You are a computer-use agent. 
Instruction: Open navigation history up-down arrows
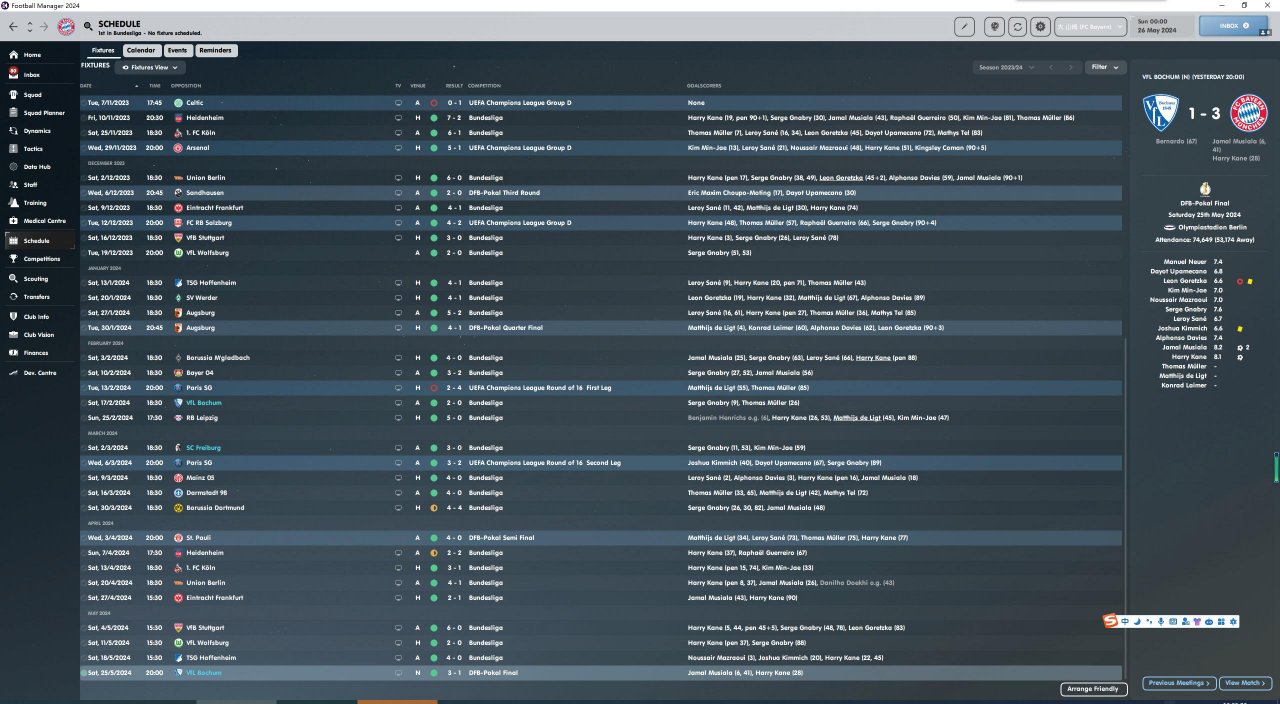point(29,27)
